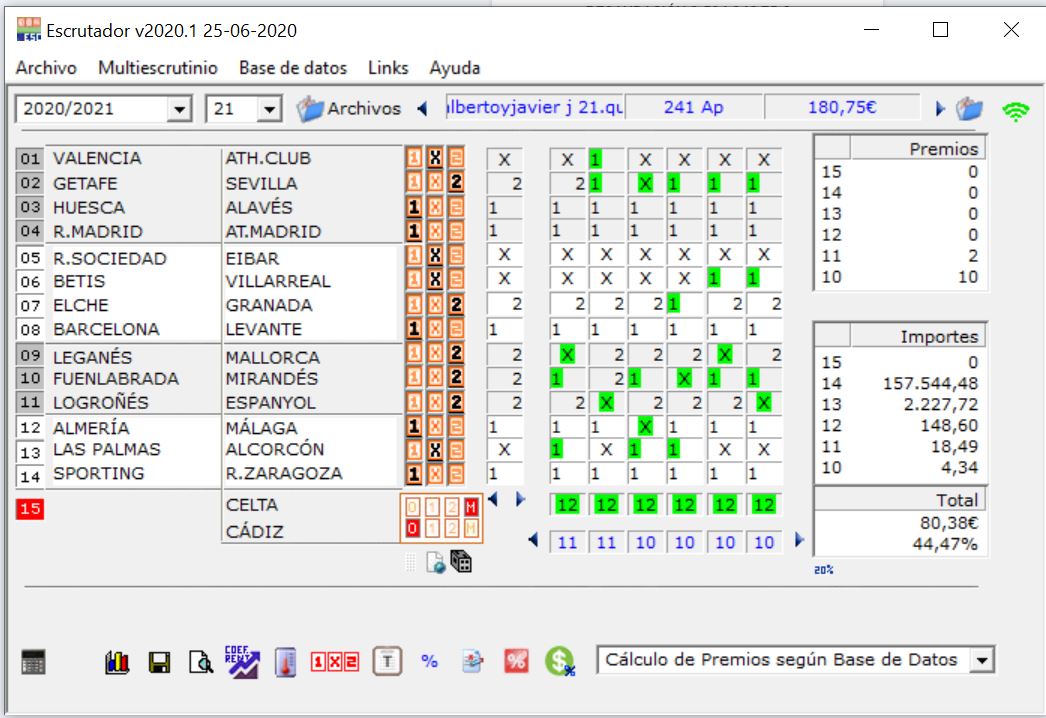The height and width of the screenshot is (718, 1046).
Task: Click match number 01 button
Action: (30, 158)
